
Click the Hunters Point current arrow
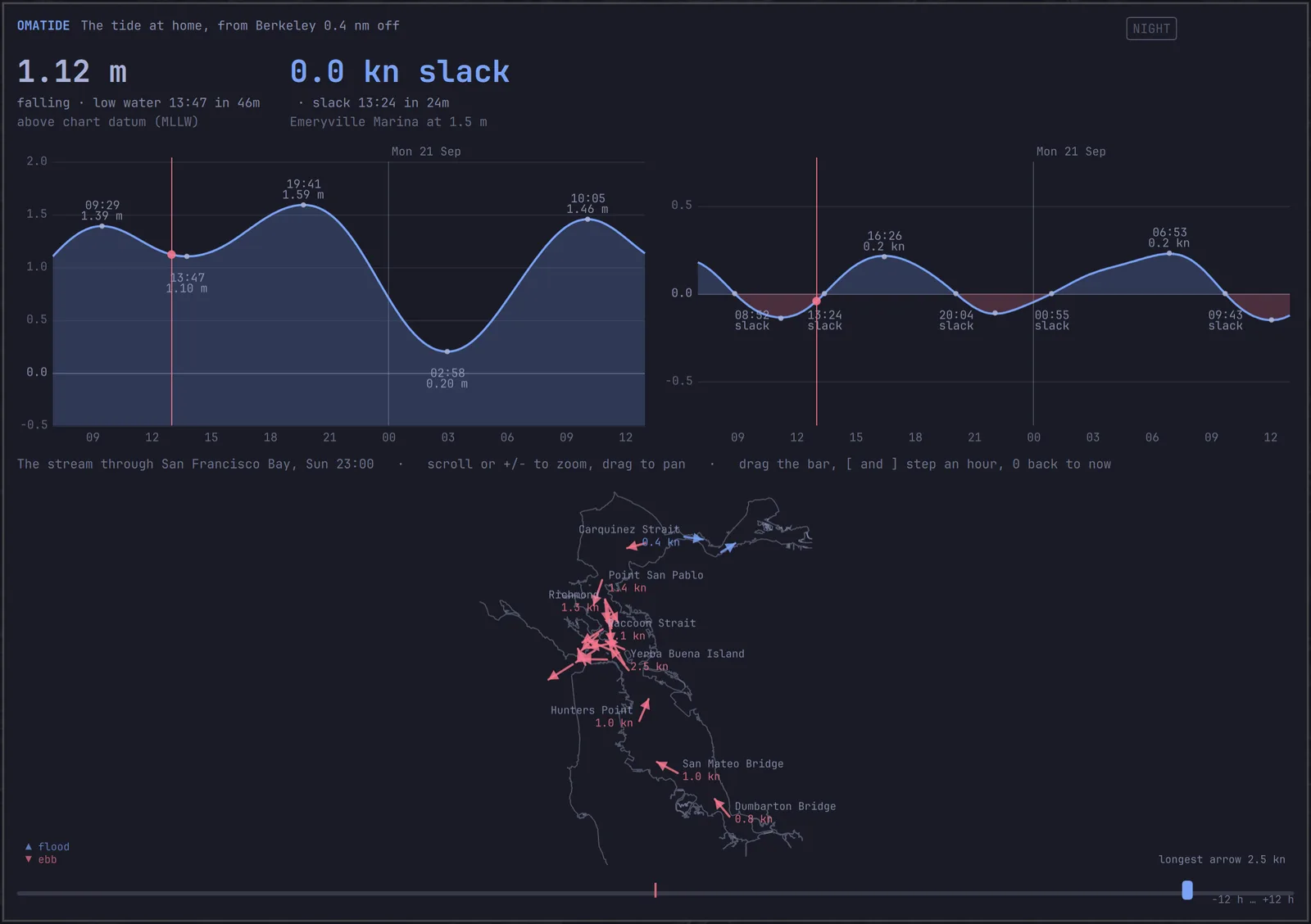point(644,709)
